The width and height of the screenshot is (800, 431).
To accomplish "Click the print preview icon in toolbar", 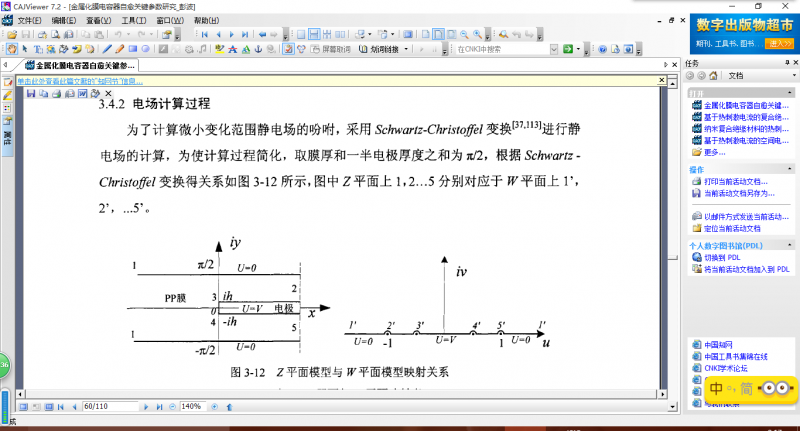I will [x=55, y=35].
